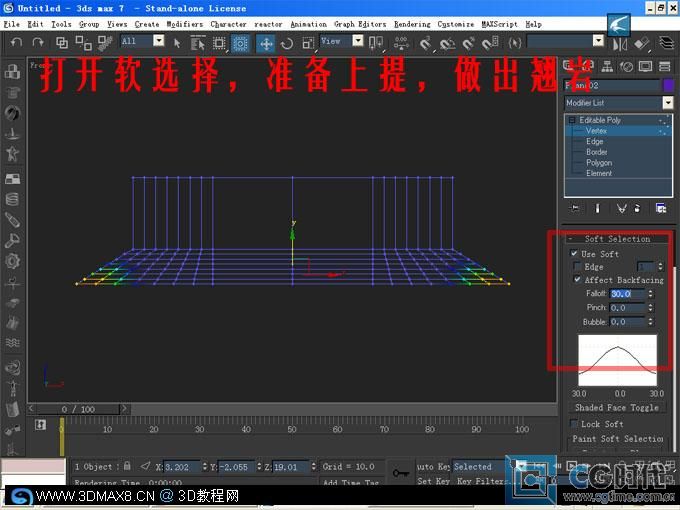The height and width of the screenshot is (510, 680).
Task: Open the Modifiers menu
Action: tap(185, 24)
